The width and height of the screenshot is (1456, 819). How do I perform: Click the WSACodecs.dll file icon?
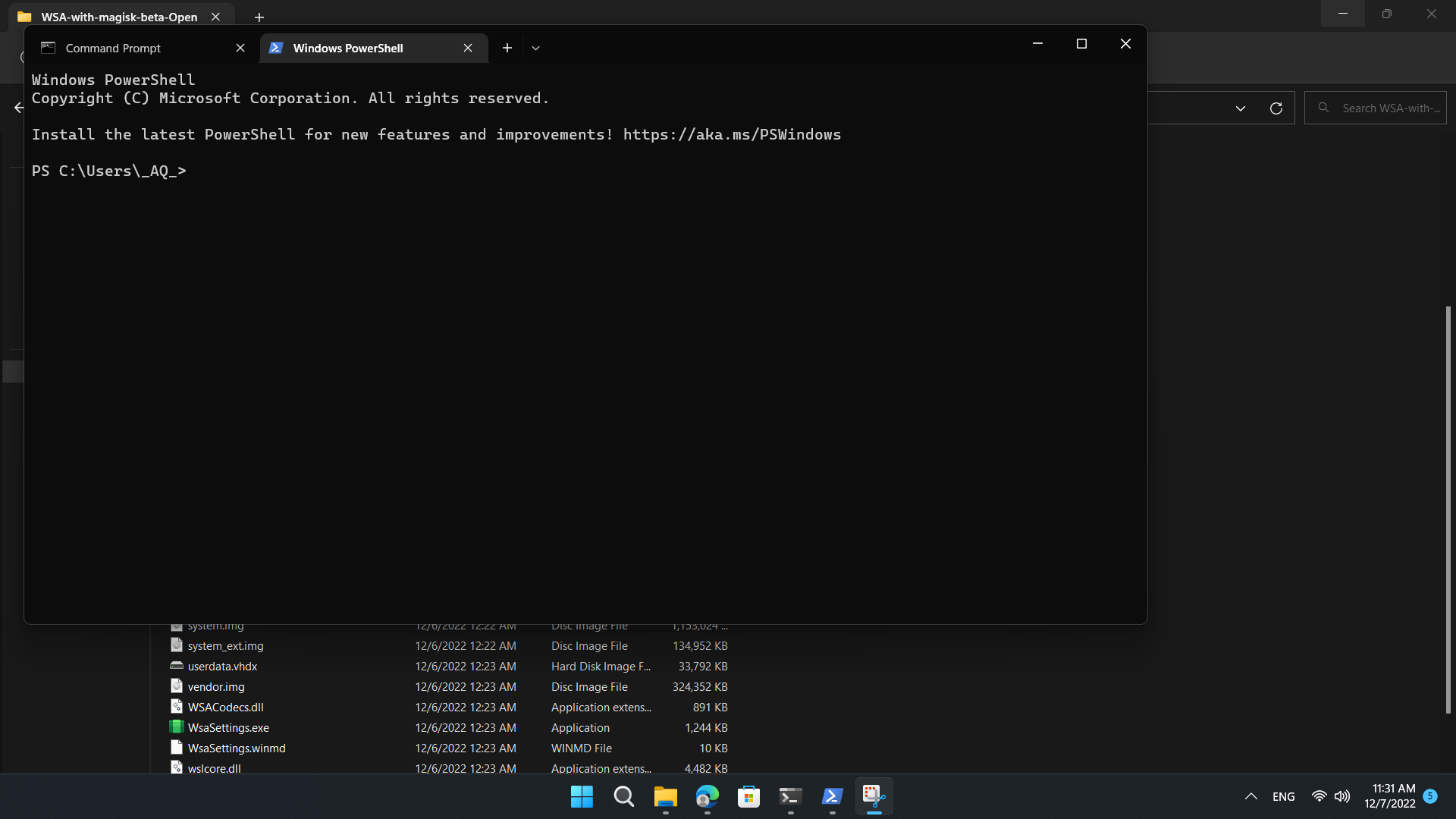coord(177,706)
